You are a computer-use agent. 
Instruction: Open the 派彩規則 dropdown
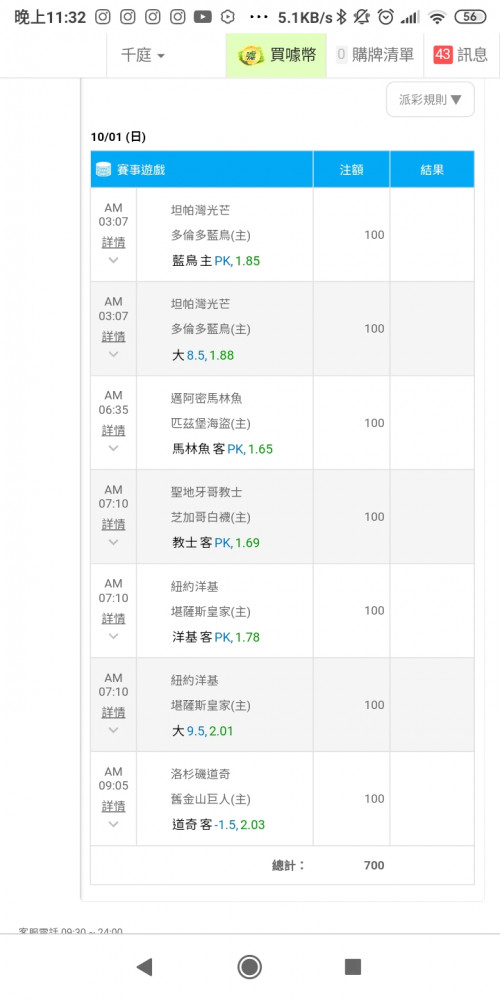430,99
